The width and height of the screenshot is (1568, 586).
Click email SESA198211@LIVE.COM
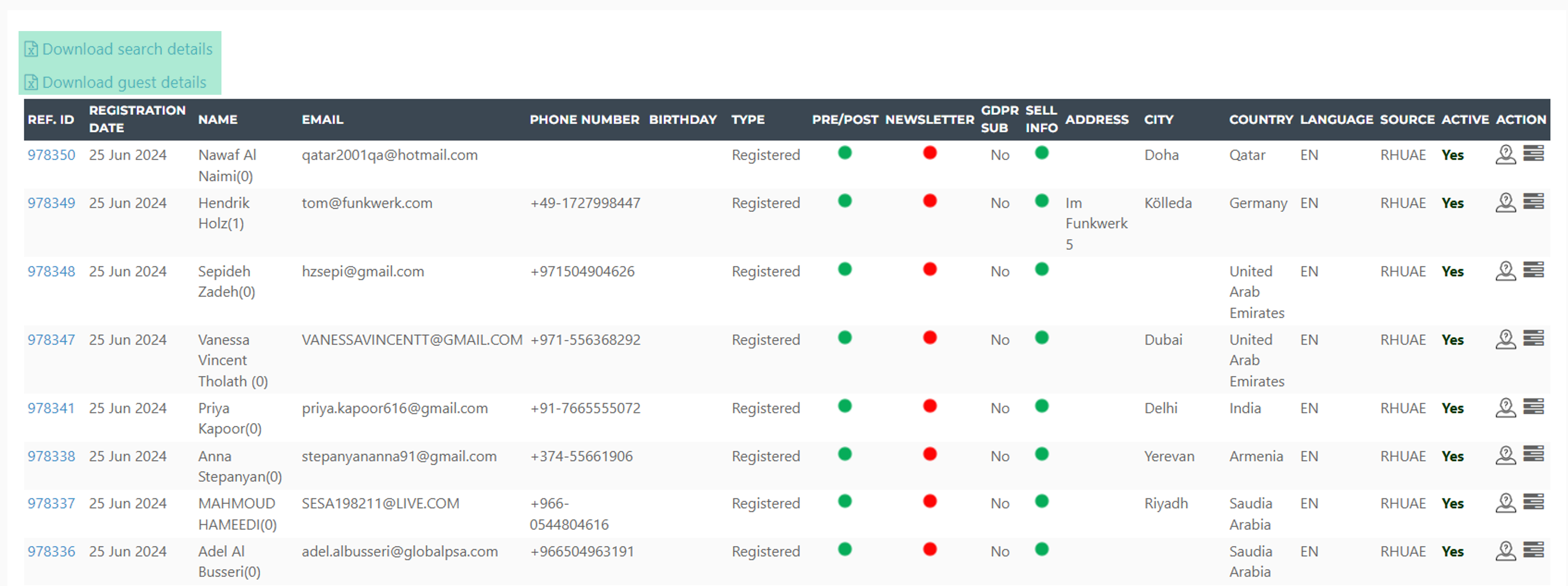click(380, 504)
